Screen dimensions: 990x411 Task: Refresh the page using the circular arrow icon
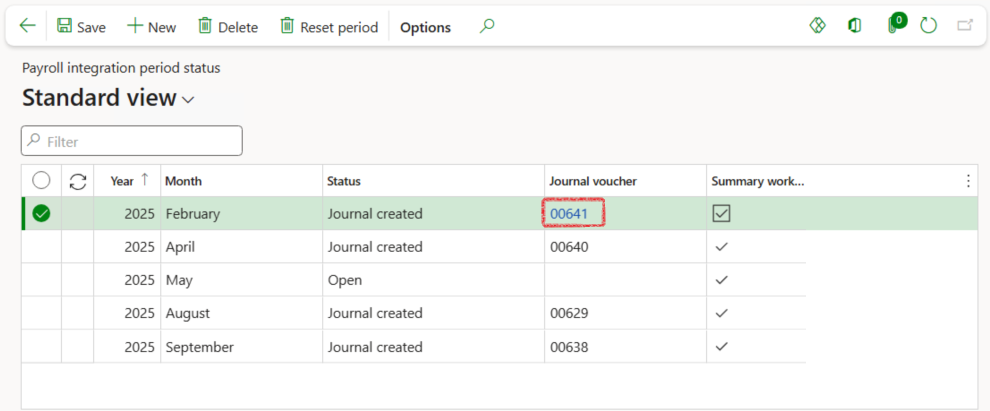click(929, 26)
